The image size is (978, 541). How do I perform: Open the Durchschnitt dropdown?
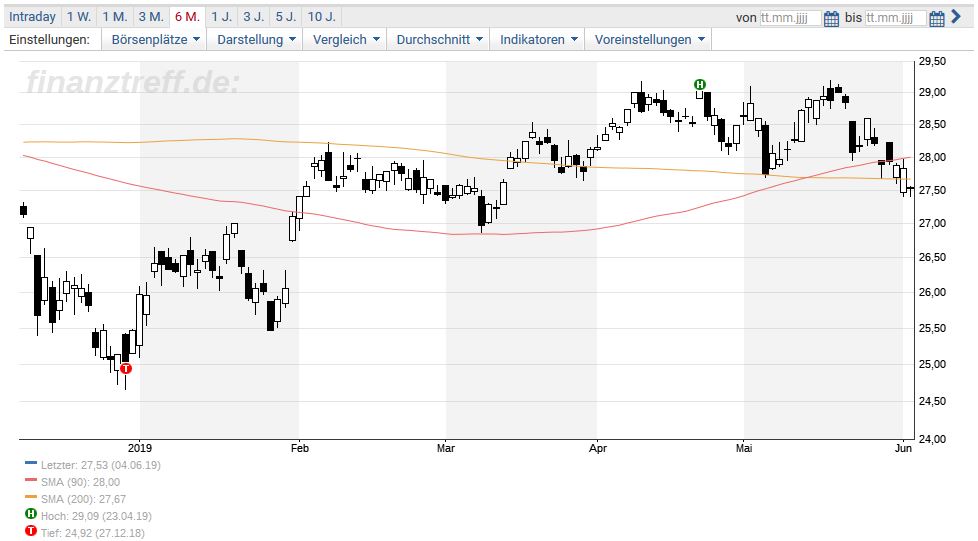tap(439, 39)
